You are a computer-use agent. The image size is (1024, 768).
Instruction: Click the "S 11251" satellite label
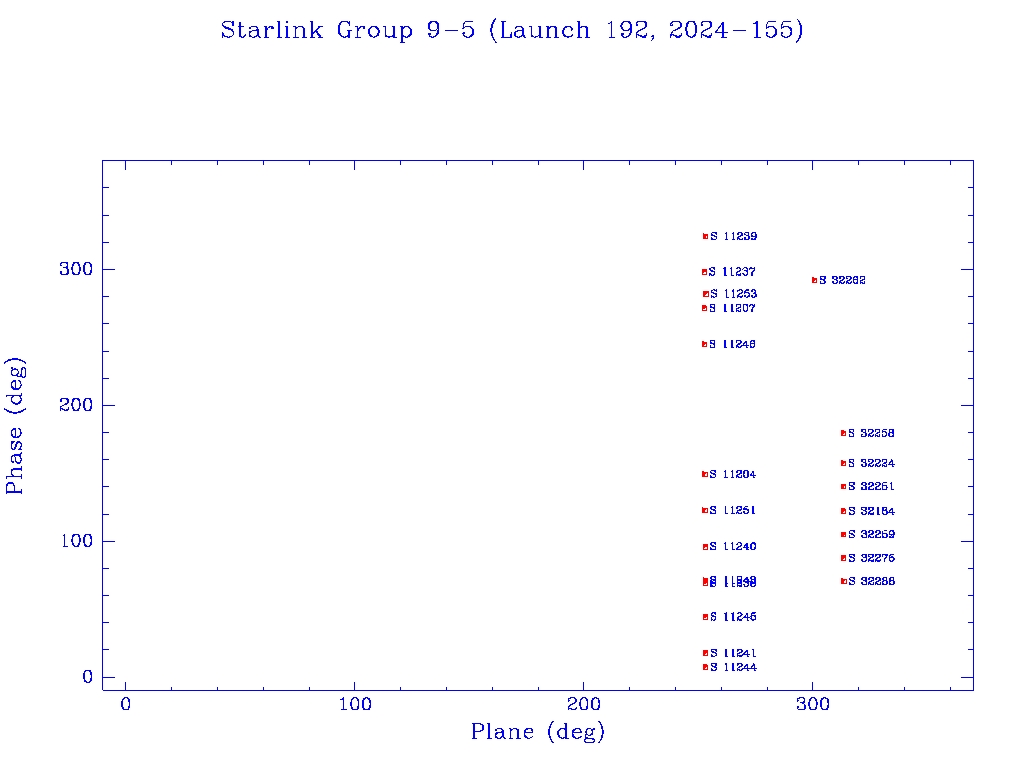pyautogui.click(x=733, y=510)
